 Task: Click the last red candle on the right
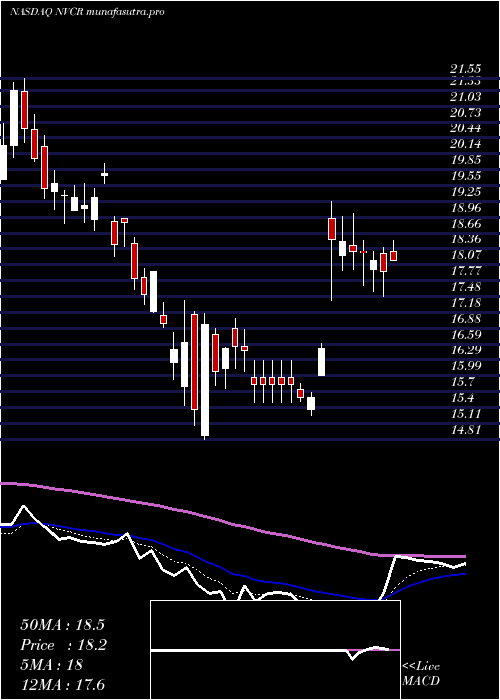(x=394, y=256)
